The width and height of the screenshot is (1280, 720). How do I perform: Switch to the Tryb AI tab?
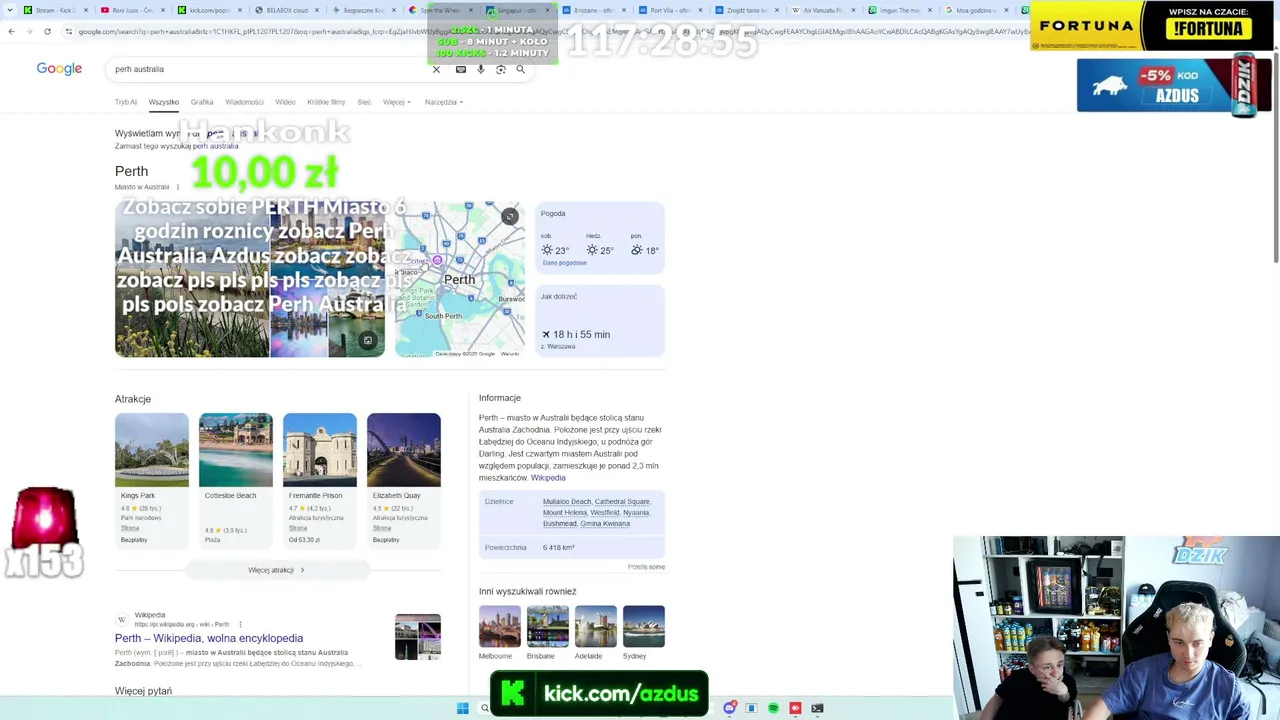pyautogui.click(x=126, y=102)
